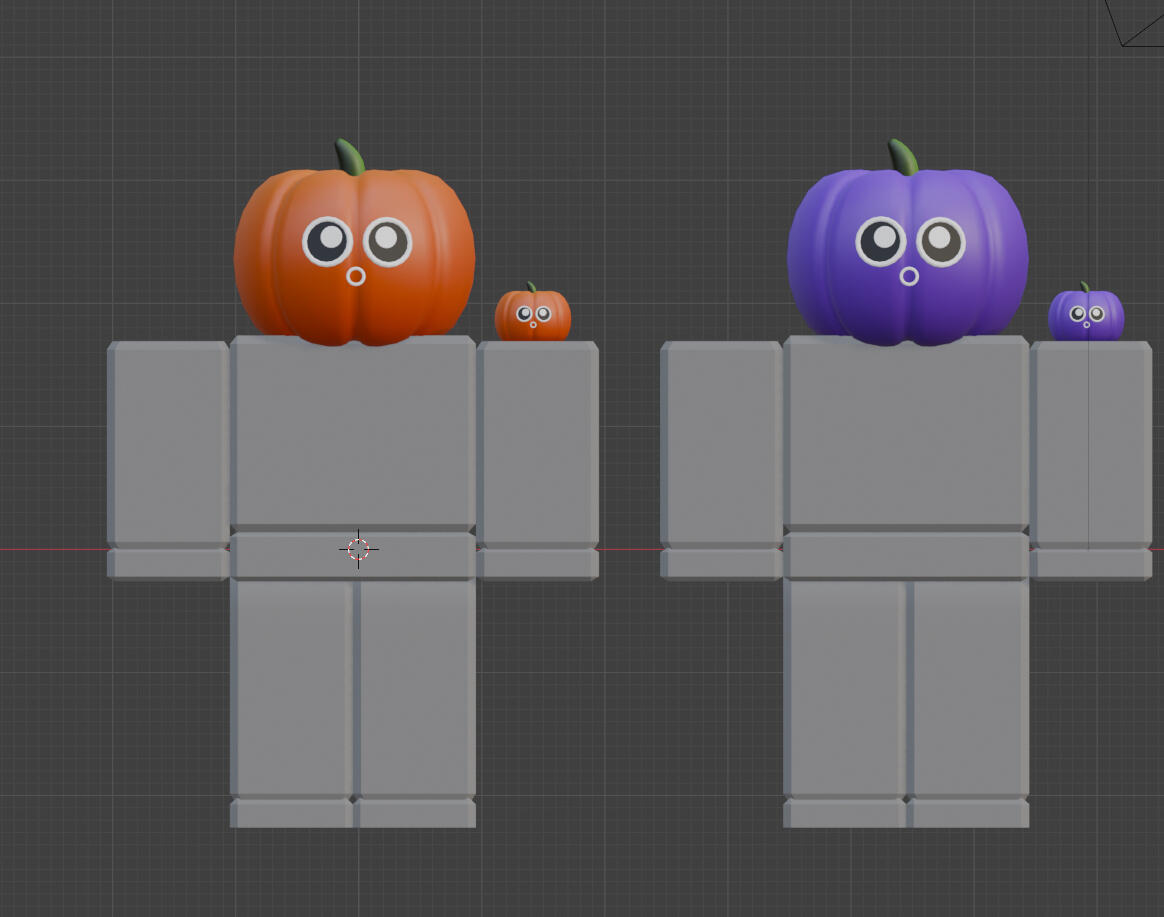Click the round mouth of the purple pumpkin
The width and height of the screenshot is (1164, 917).
[910, 276]
